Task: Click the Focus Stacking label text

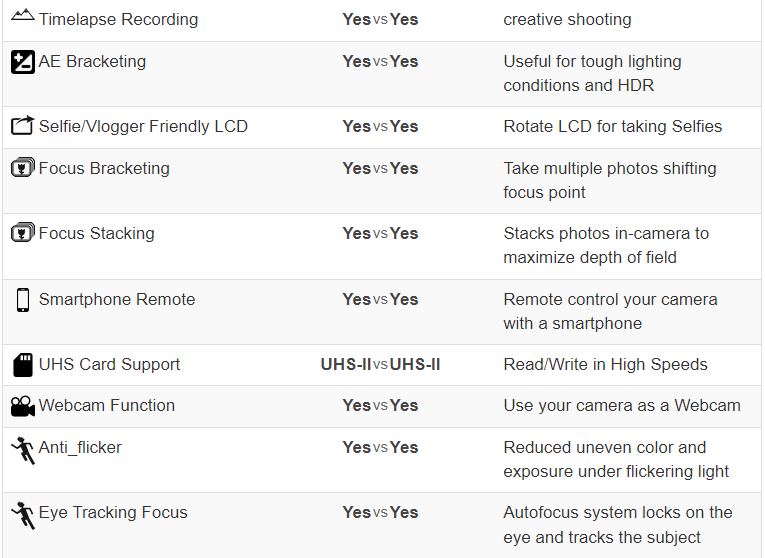Action: (x=97, y=233)
